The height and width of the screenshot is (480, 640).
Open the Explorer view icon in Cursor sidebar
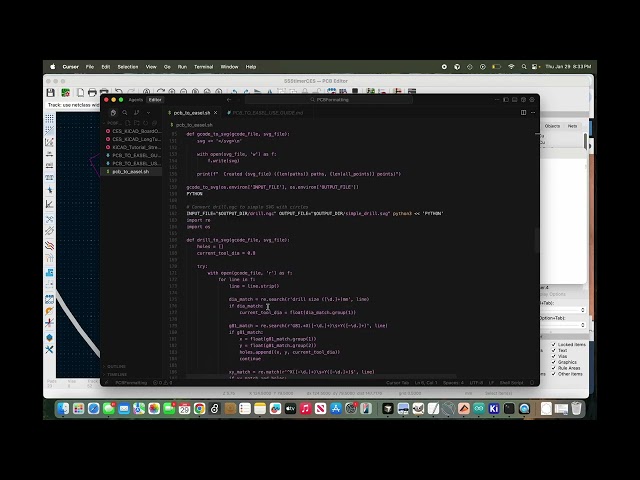coord(113,113)
